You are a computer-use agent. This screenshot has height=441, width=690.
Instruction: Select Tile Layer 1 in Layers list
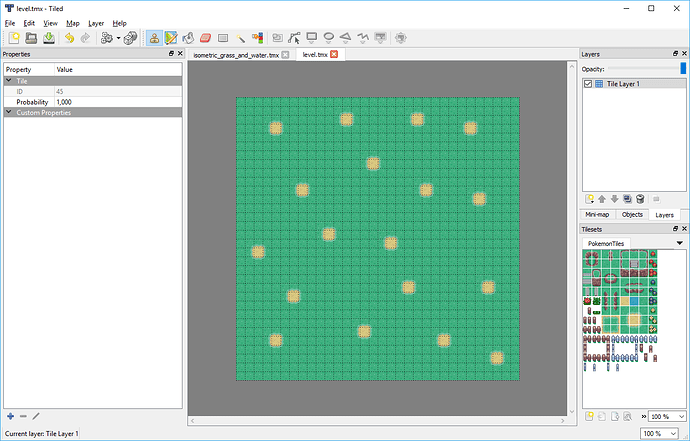[634, 84]
